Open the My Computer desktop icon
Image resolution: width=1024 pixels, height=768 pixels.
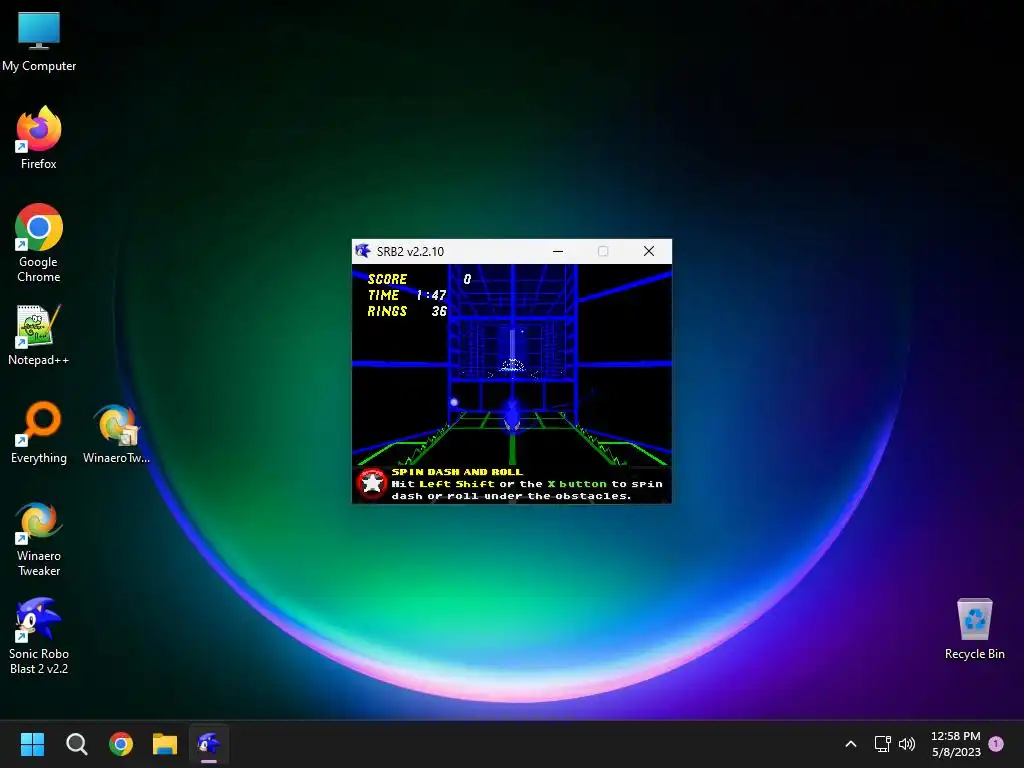[x=39, y=42]
